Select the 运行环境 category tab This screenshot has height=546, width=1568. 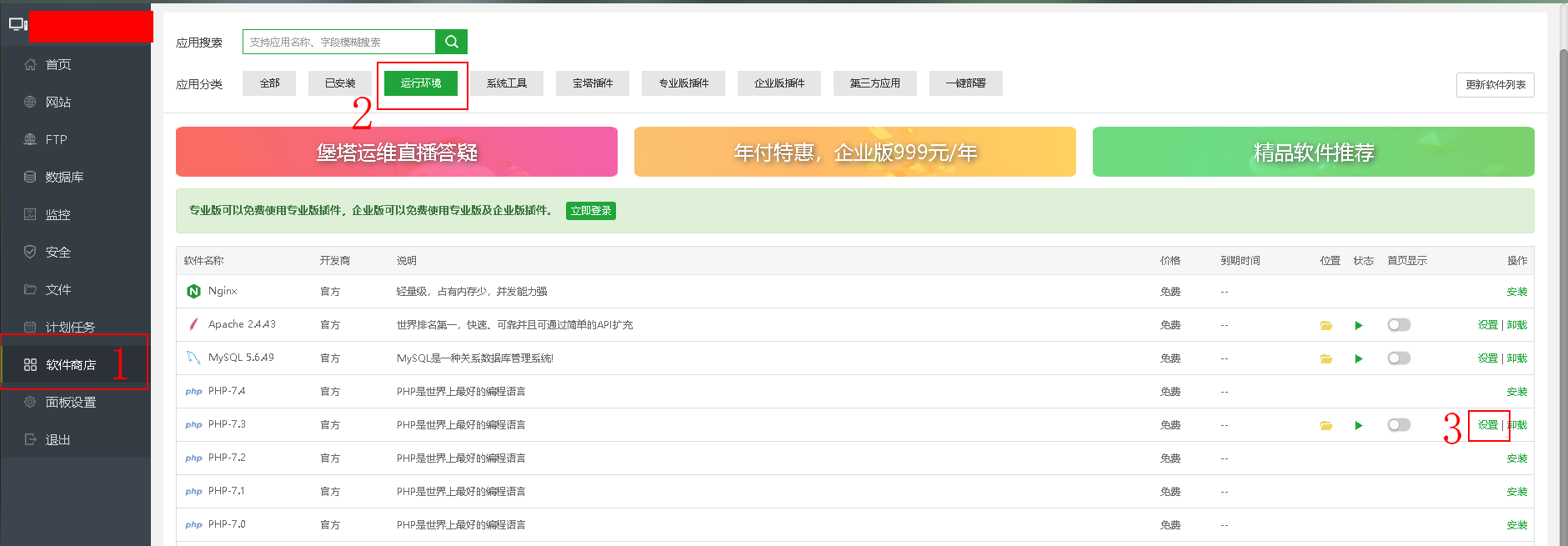coord(421,83)
